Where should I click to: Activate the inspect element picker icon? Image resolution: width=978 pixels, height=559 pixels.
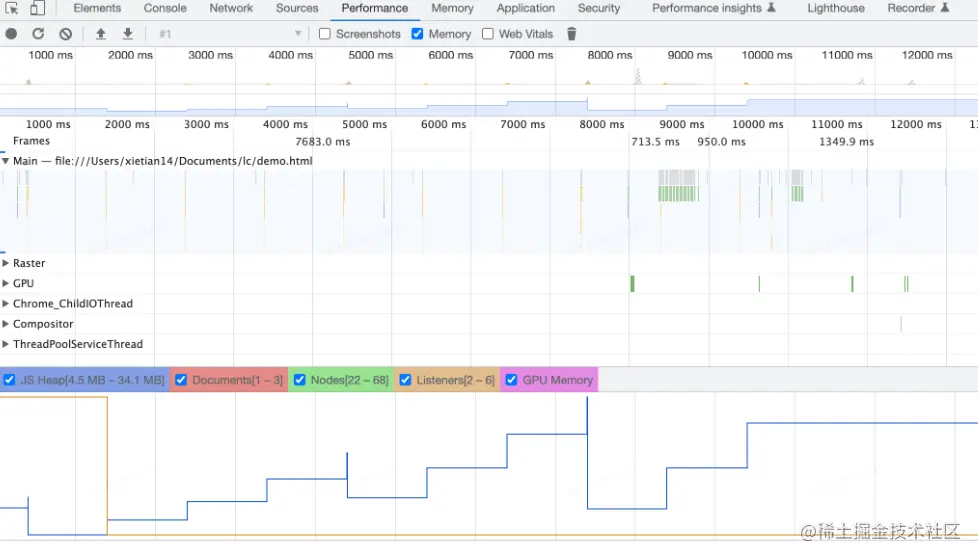tap(11, 8)
